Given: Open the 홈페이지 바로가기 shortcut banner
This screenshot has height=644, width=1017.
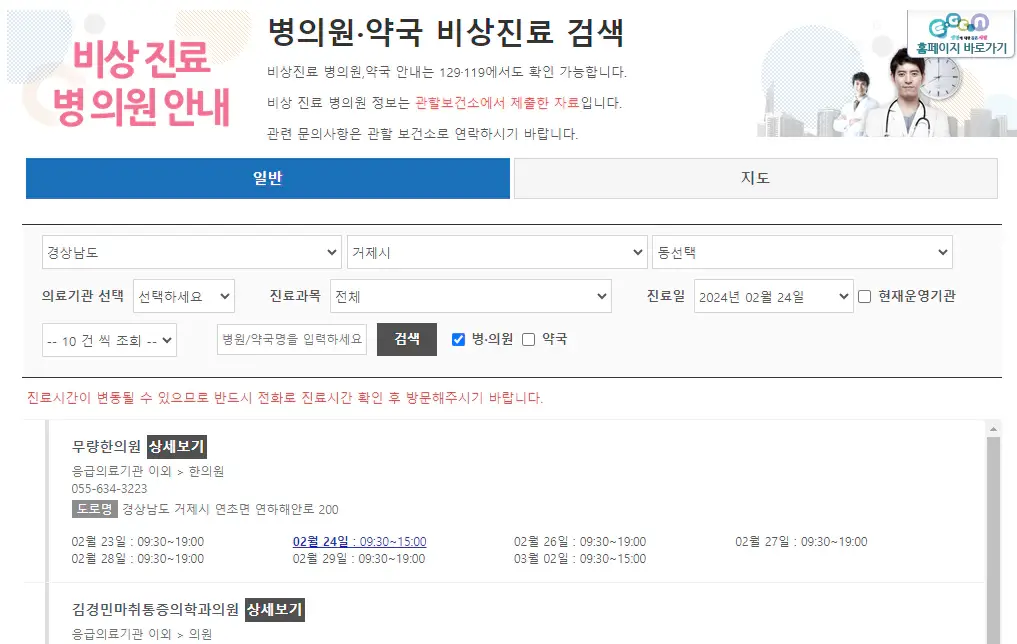Looking at the screenshot, I should point(961,44).
